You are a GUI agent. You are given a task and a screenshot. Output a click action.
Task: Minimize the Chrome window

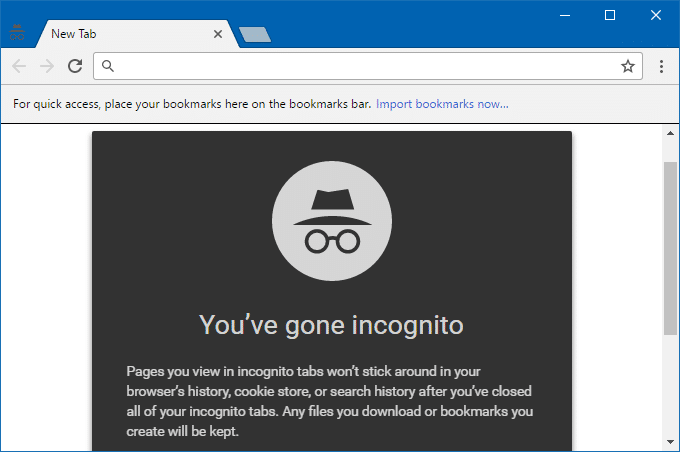pos(565,16)
